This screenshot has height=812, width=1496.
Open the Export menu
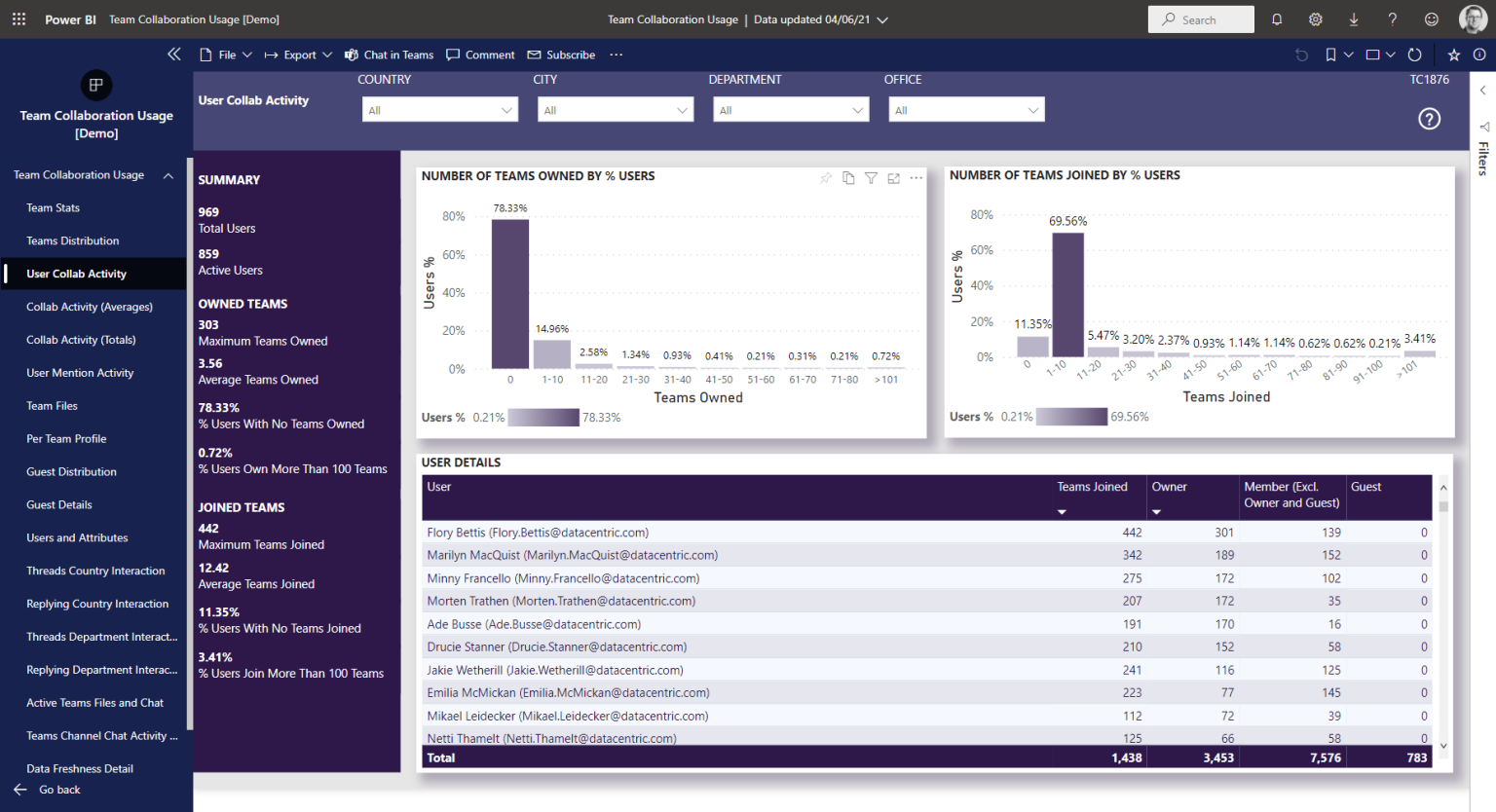298,55
